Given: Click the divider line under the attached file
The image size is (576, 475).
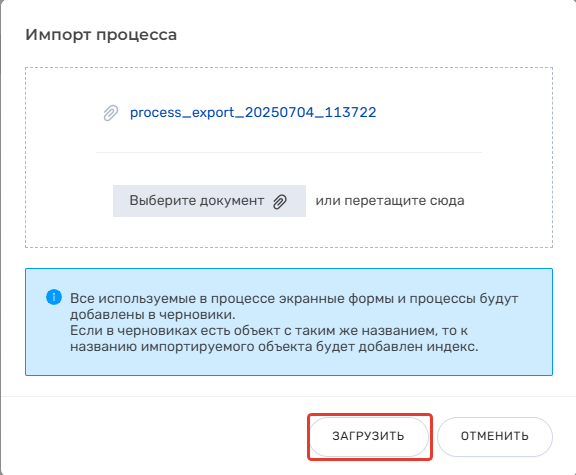Looking at the screenshot, I should pyautogui.click(x=289, y=152).
